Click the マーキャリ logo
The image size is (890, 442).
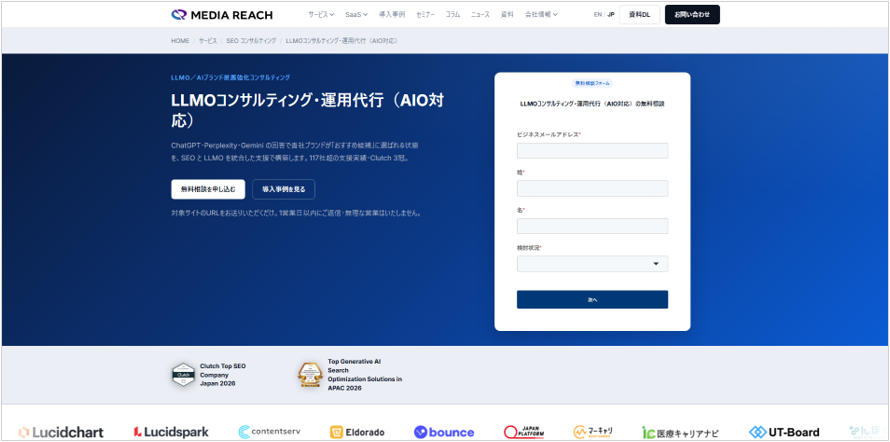coord(593,432)
